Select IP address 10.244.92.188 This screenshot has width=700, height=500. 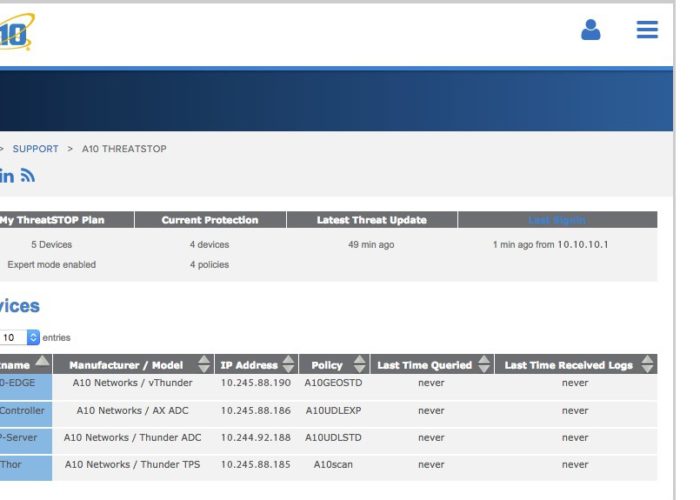(x=256, y=438)
